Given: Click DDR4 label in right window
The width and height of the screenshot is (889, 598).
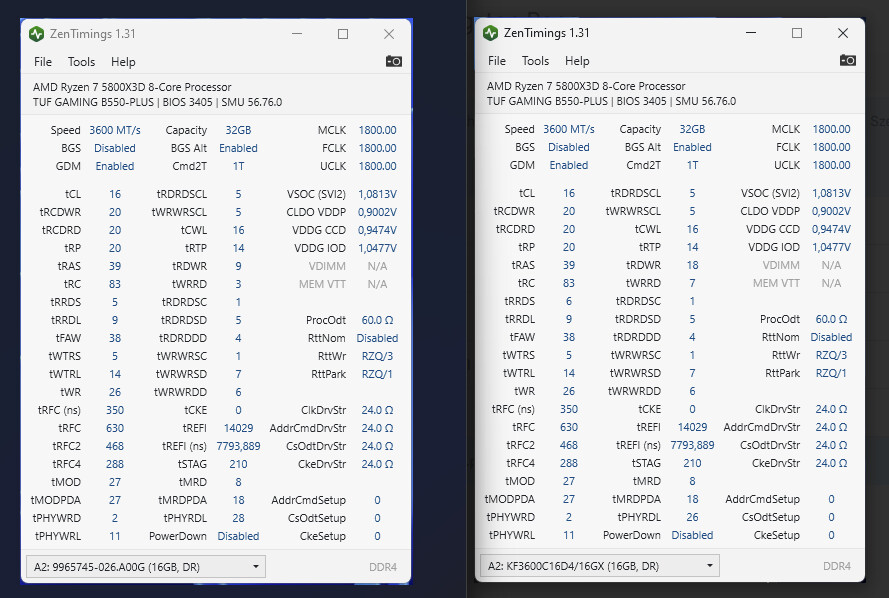Looking at the screenshot, I should pyautogui.click(x=837, y=566).
